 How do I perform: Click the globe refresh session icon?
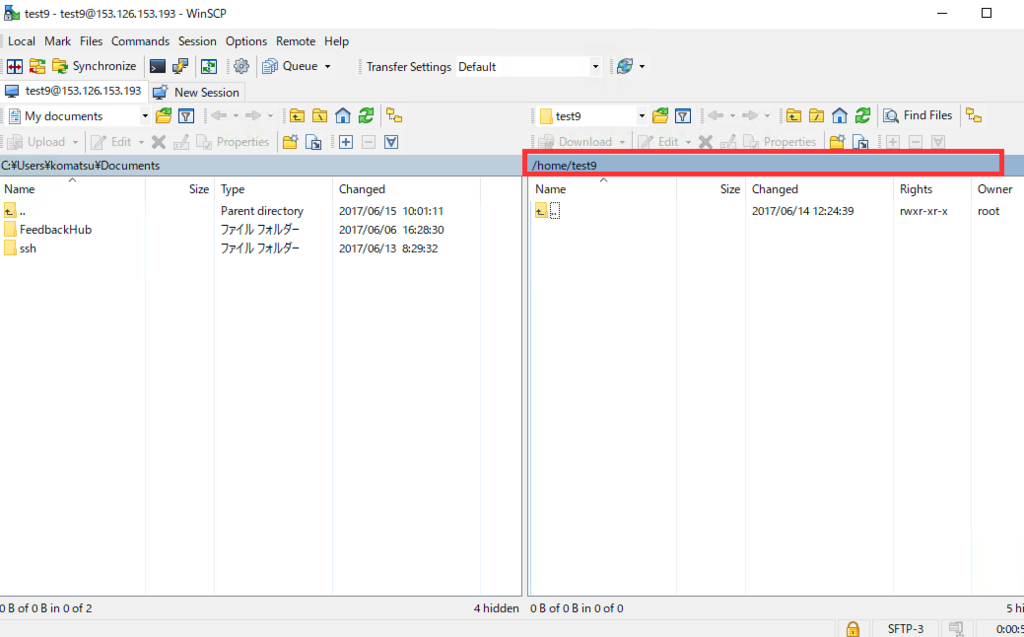[x=625, y=66]
